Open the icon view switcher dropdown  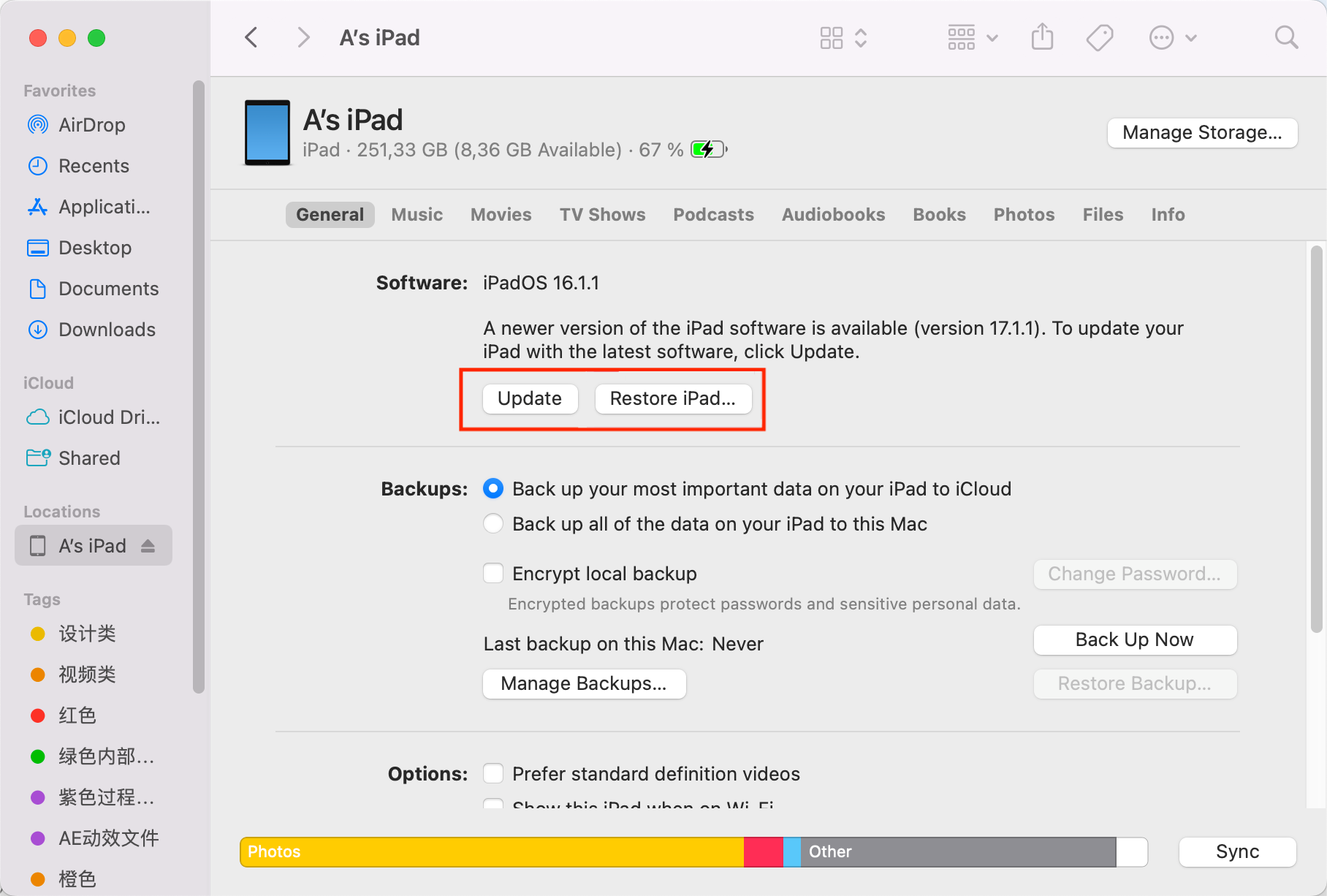[843, 37]
